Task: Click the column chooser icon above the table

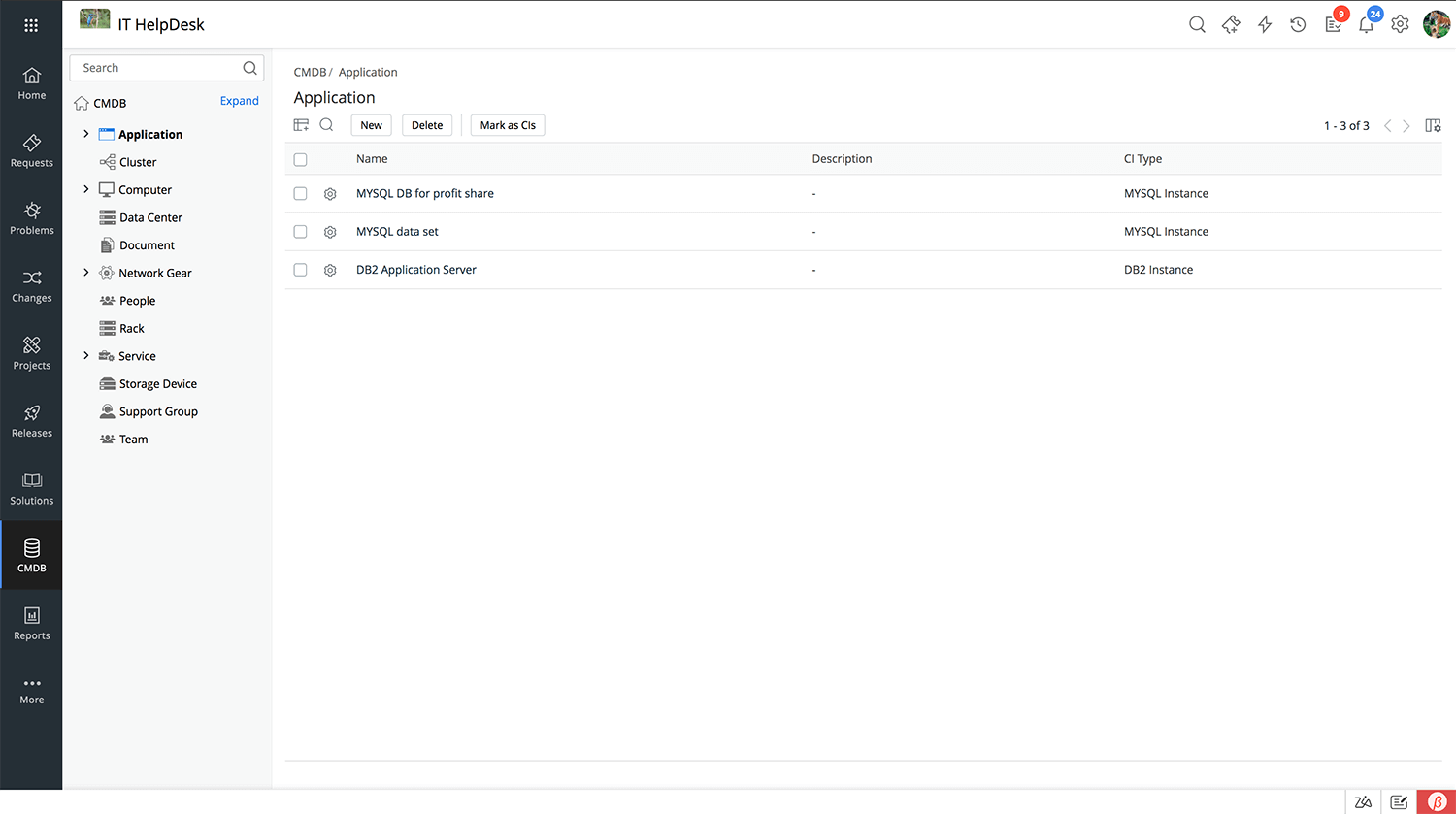Action: tap(301, 124)
